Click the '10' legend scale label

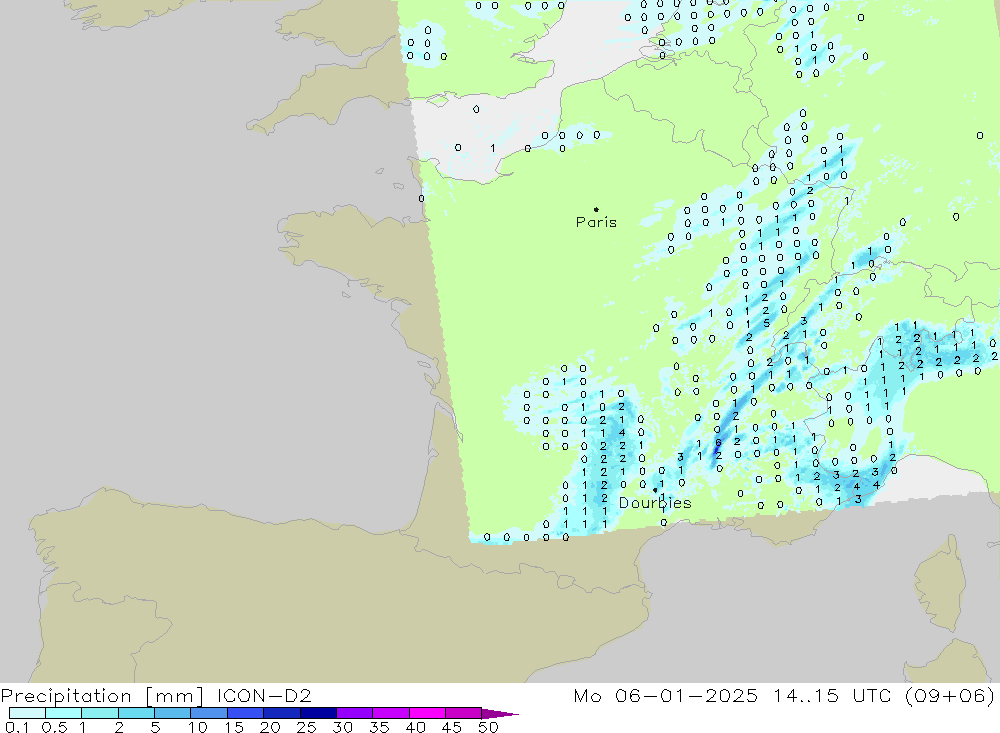(197, 727)
